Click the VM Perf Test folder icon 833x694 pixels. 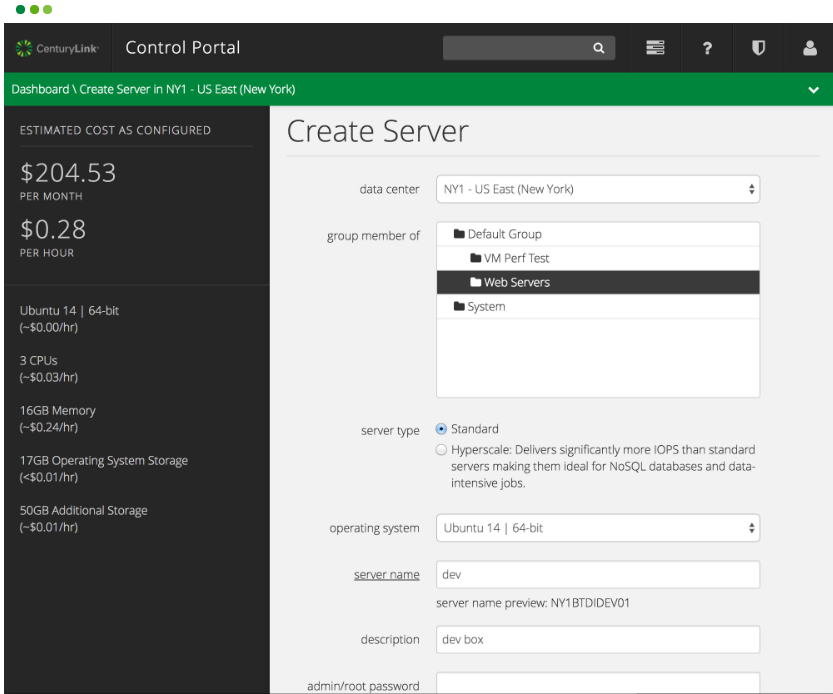tap(475, 258)
